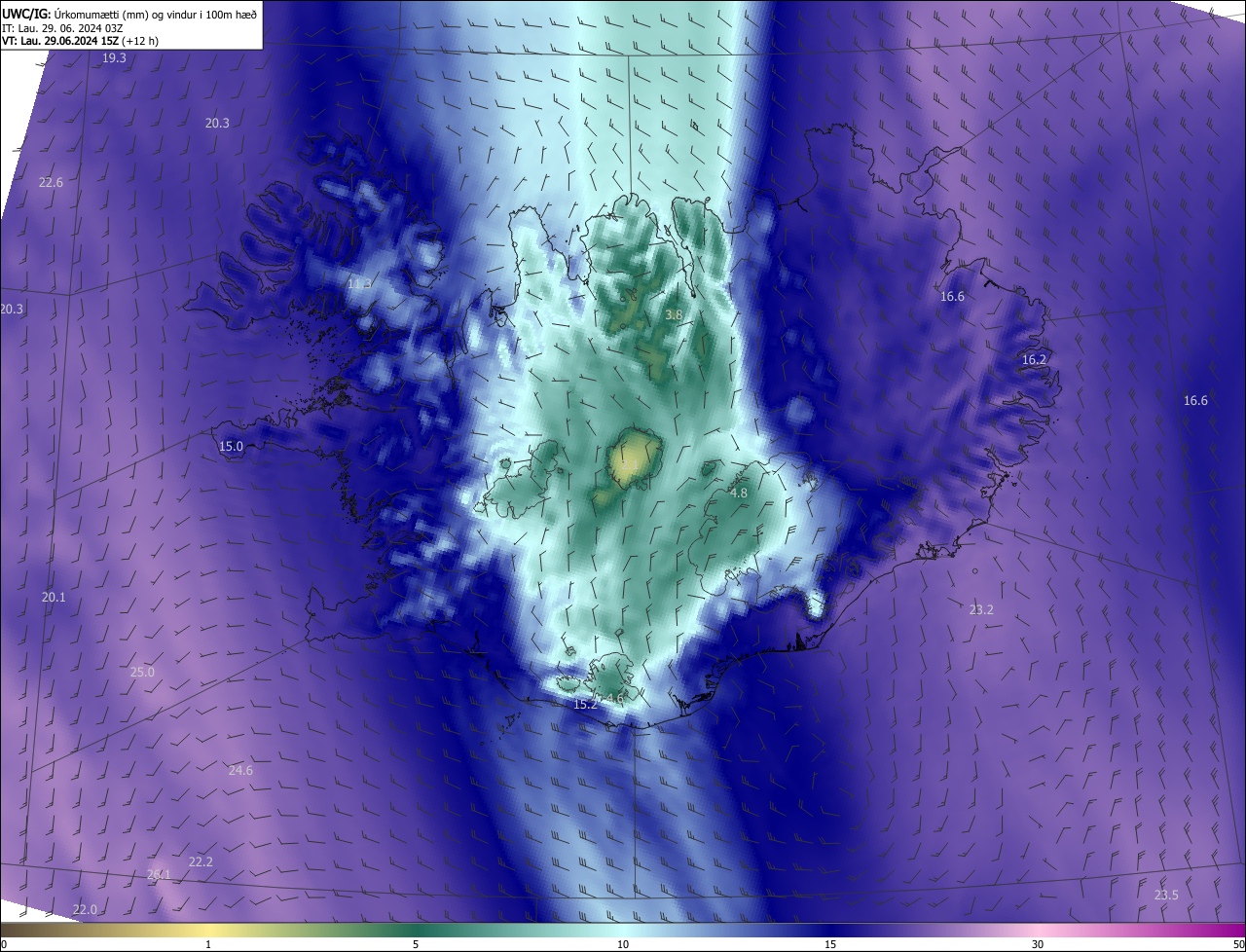Click the map value 4.8

pos(739,494)
